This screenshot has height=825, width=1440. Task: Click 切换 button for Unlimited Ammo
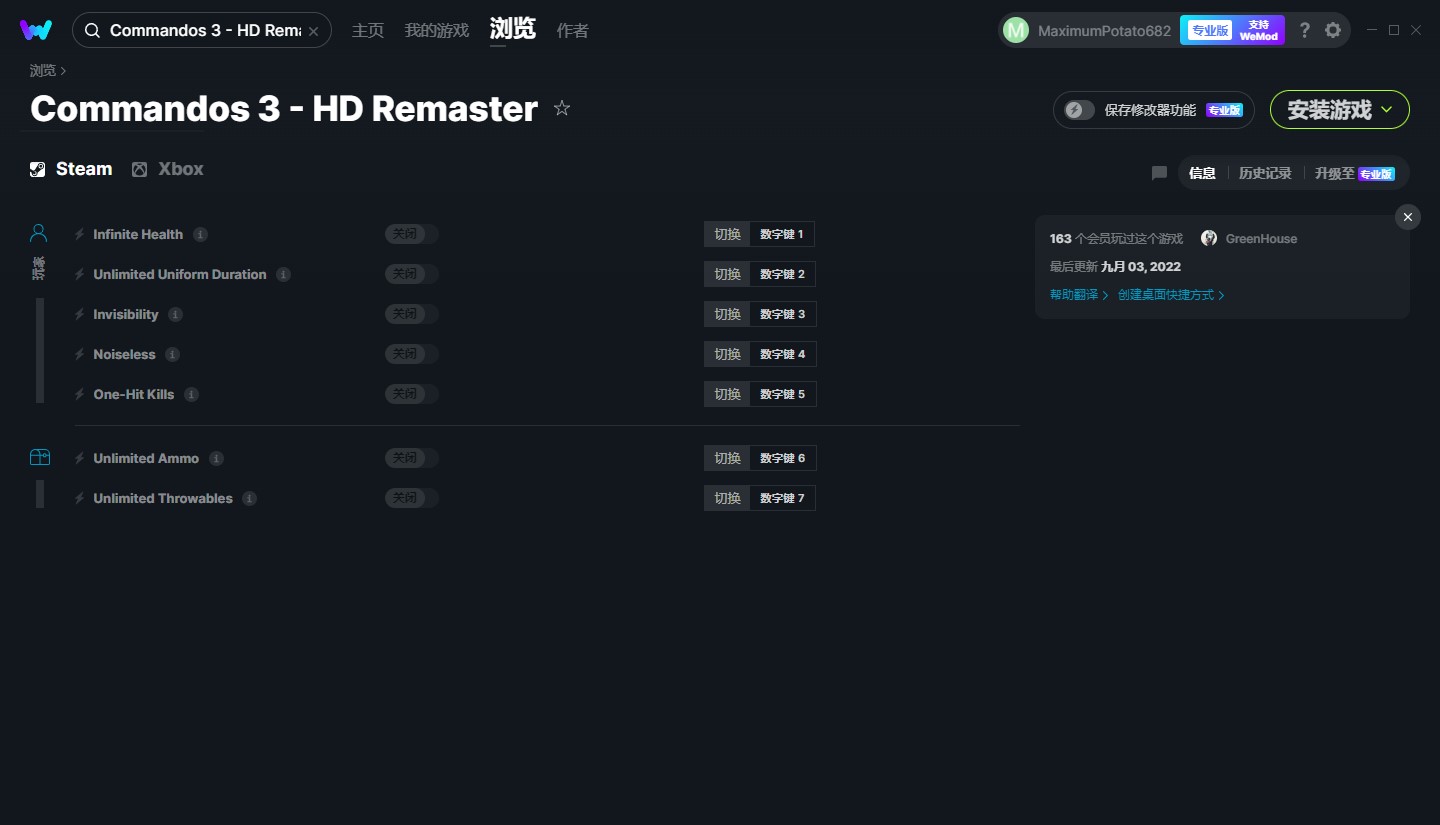tap(727, 458)
